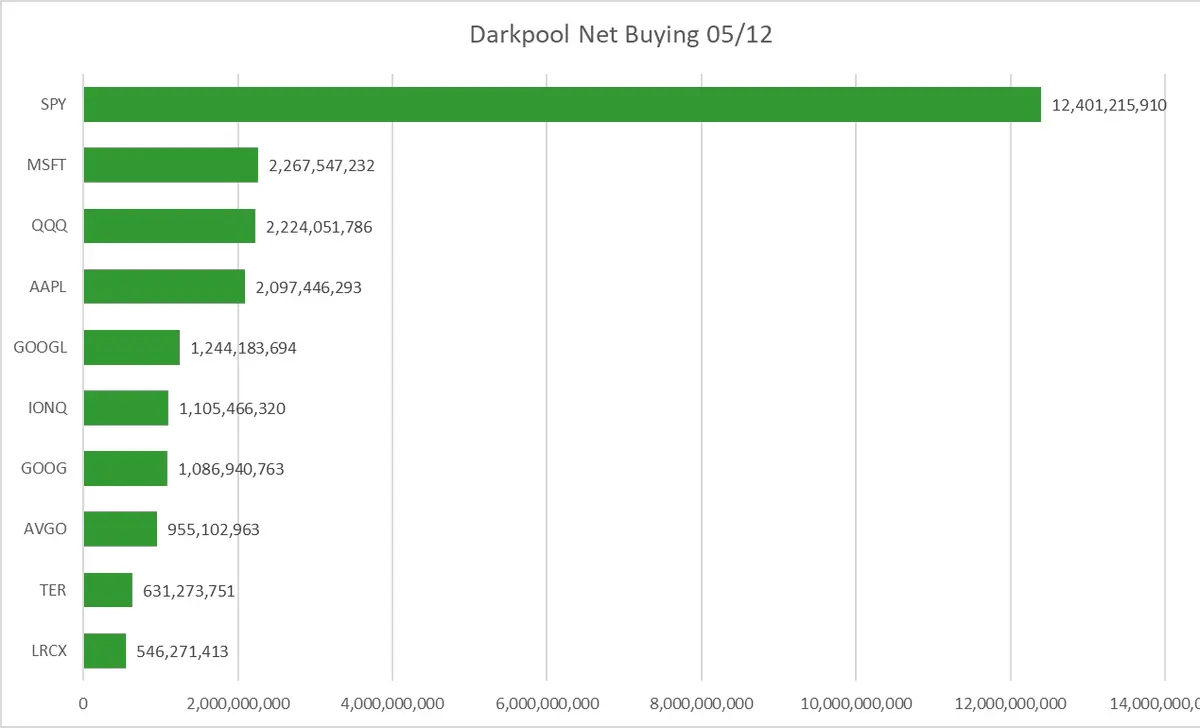This screenshot has height=728, width=1200.
Task: Select data label 631,273,751
Action: [x=188, y=591]
